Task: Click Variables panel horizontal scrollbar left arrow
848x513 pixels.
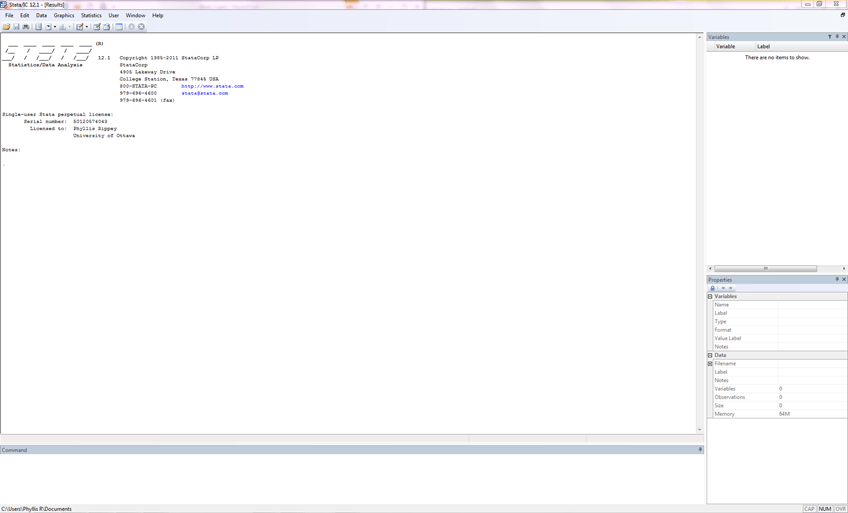Action: pos(710,268)
